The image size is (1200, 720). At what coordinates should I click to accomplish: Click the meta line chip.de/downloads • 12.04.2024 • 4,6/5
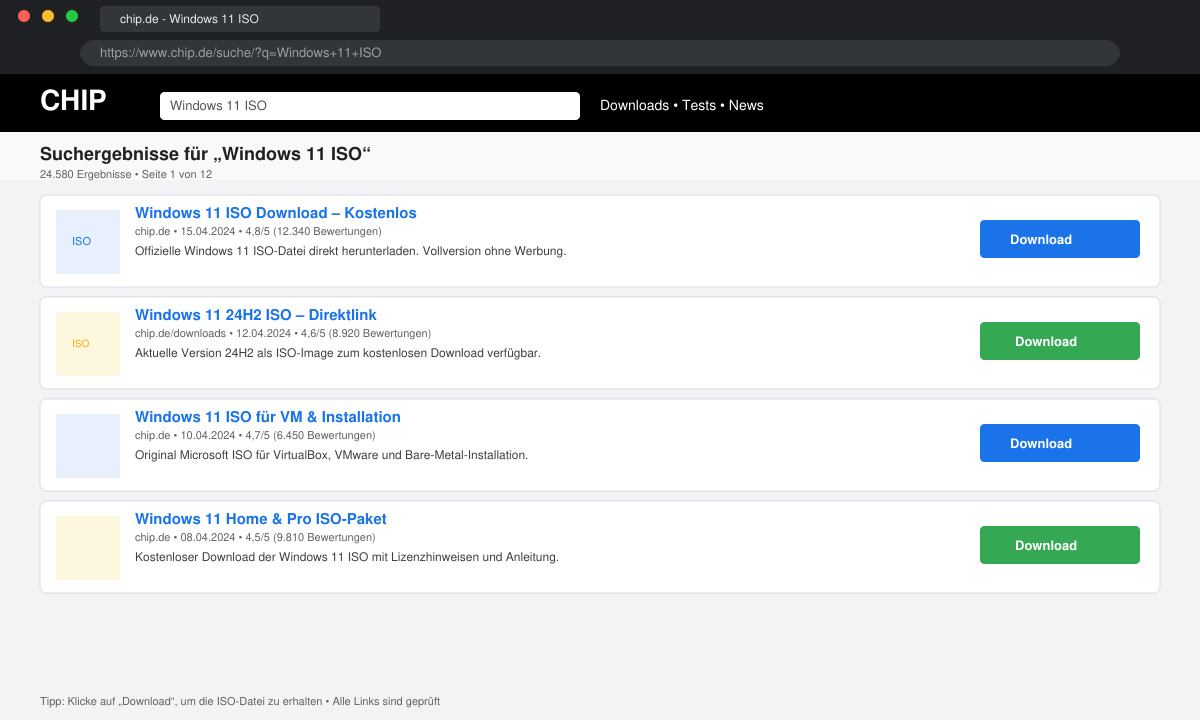[283, 333]
